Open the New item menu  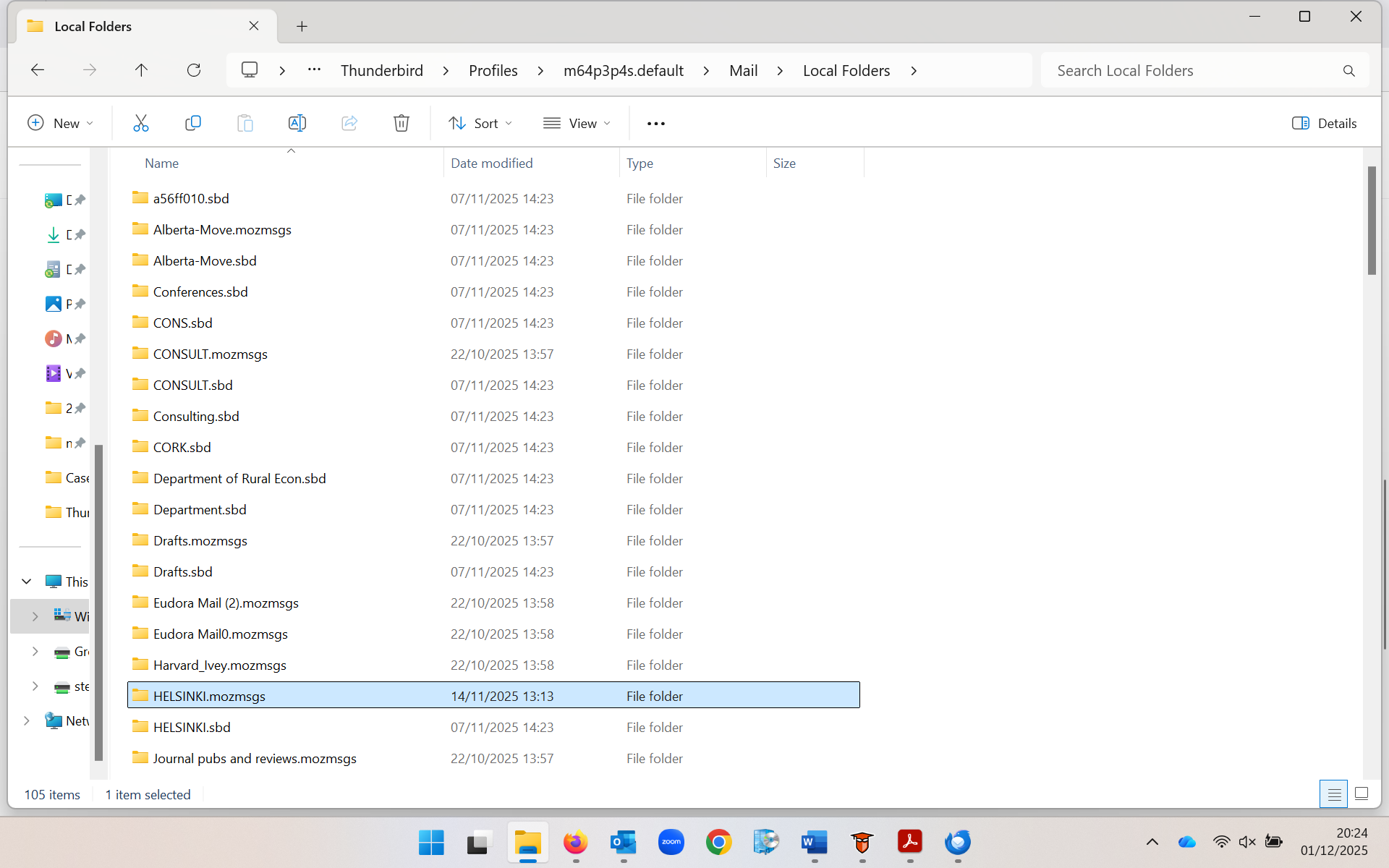point(61,124)
